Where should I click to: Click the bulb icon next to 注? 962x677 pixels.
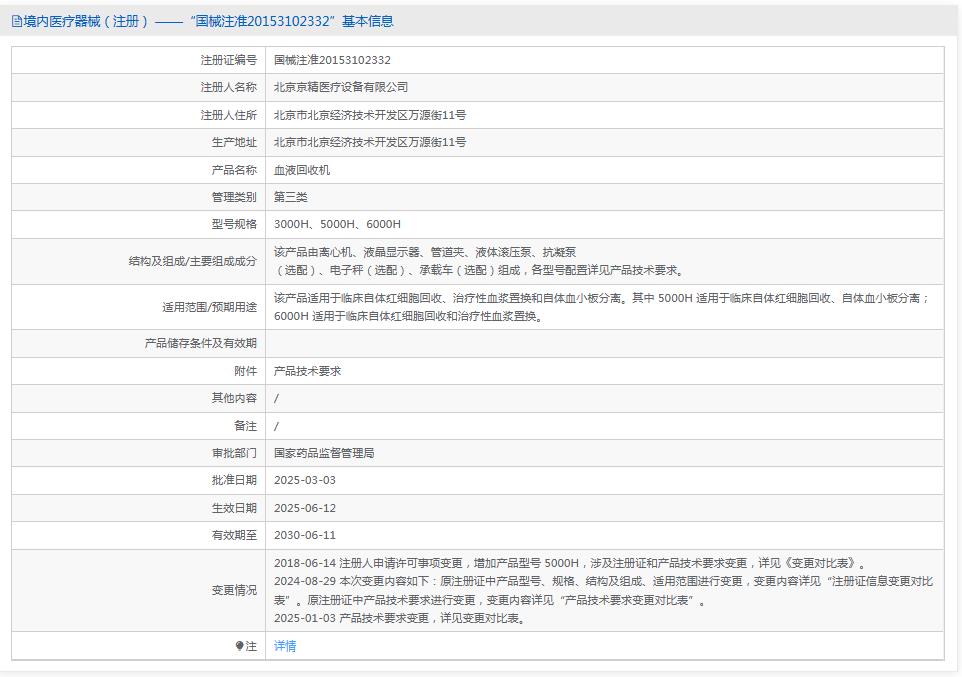[x=239, y=646]
